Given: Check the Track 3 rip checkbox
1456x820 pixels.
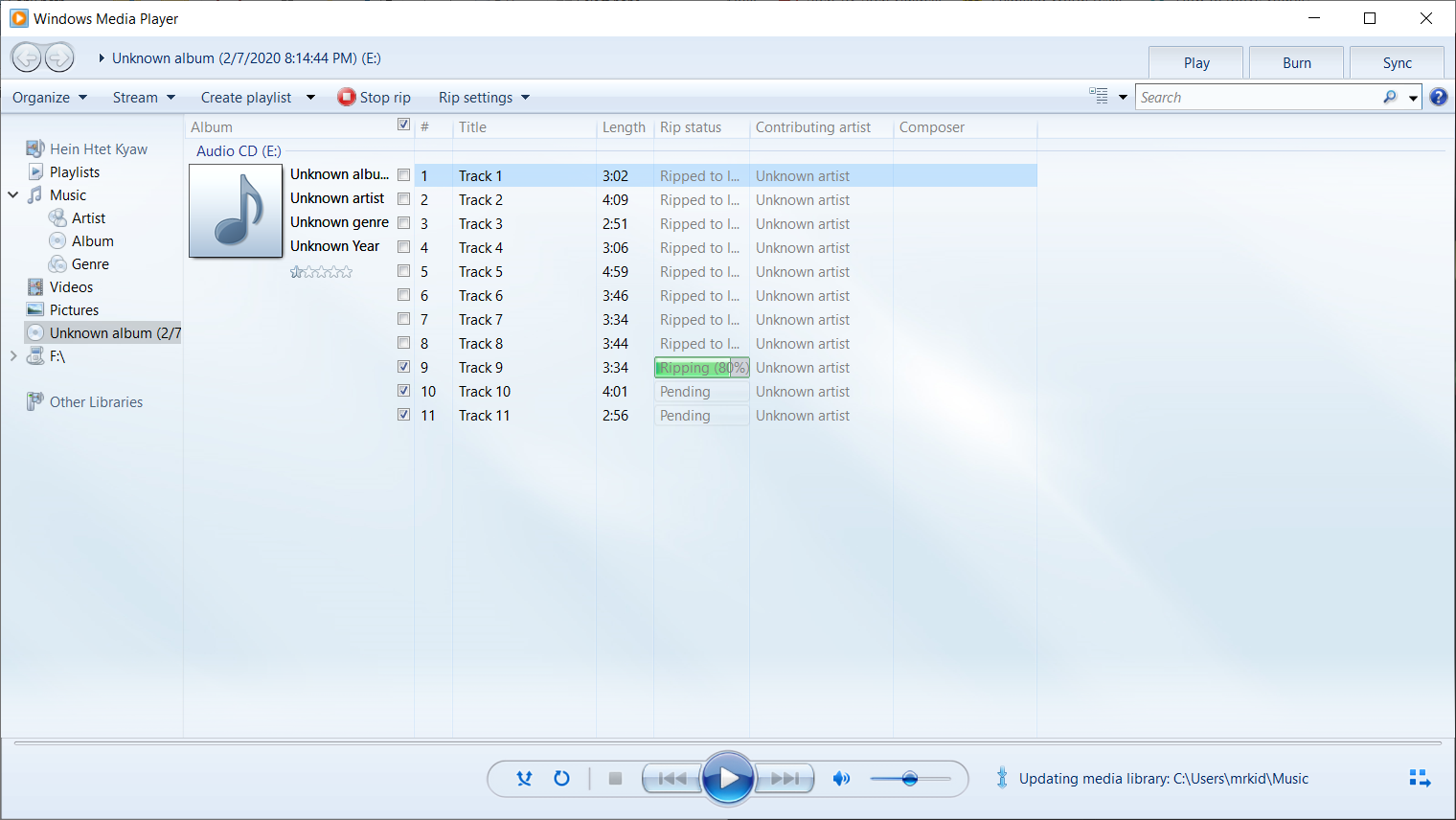Looking at the screenshot, I should (403, 223).
